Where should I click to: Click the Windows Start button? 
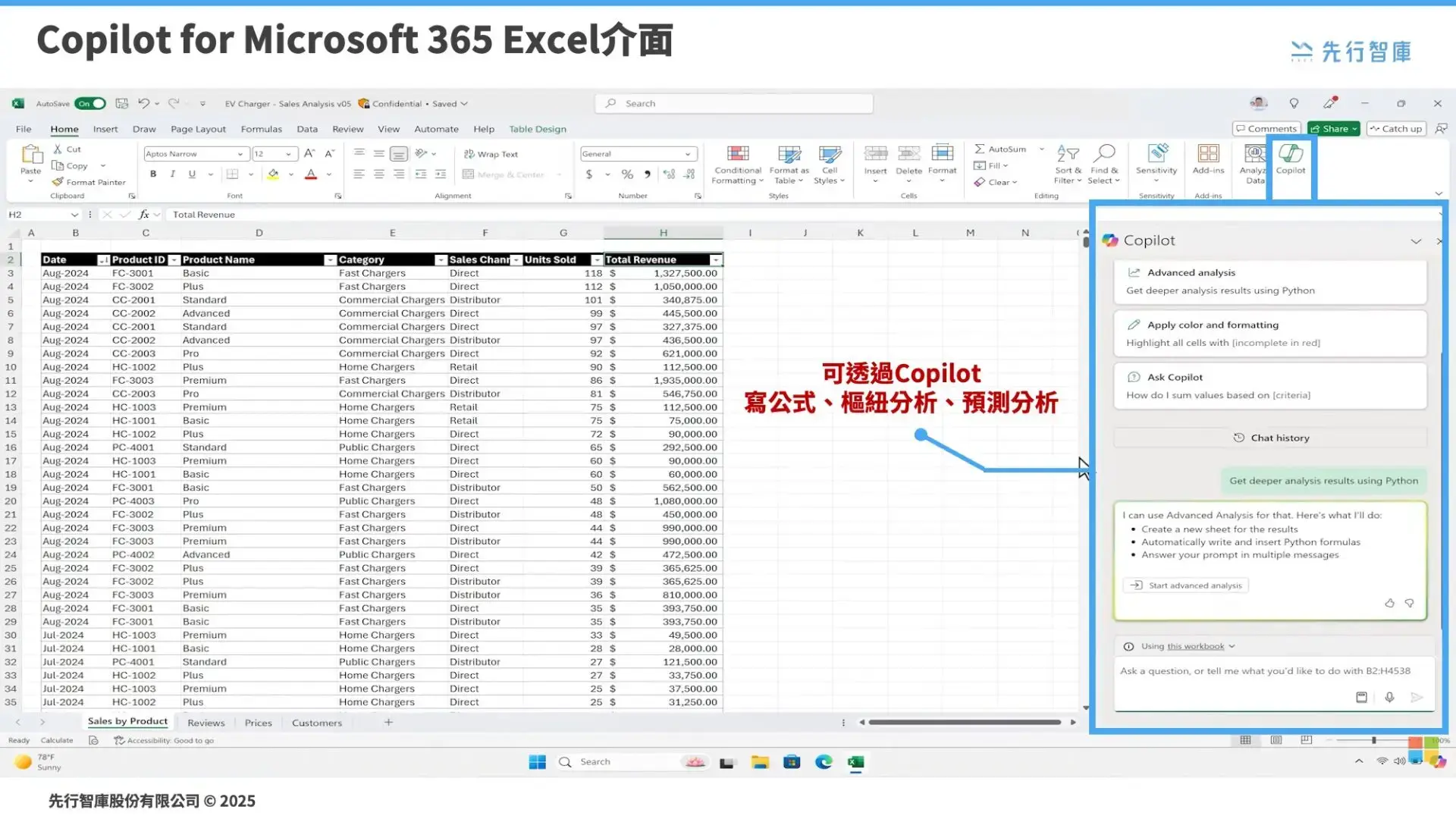(538, 762)
